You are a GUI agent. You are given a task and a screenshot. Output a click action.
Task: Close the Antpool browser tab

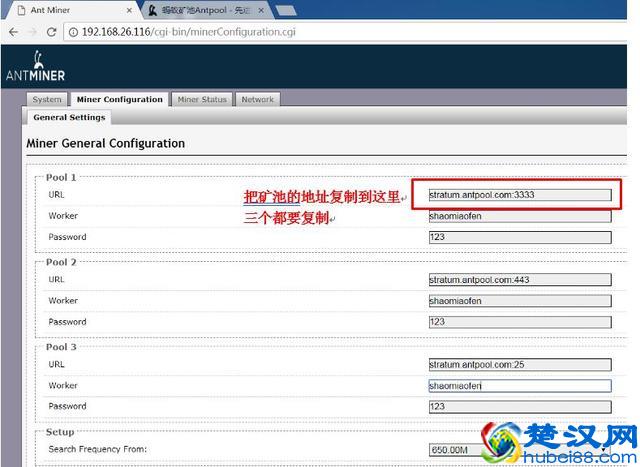pyautogui.click(x=262, y=10)
